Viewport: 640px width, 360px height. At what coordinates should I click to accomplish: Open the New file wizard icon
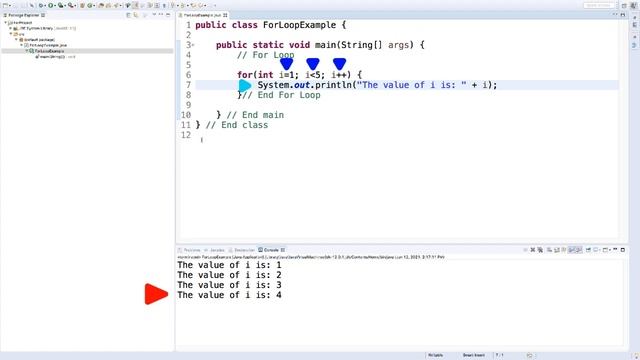(5, 5)
